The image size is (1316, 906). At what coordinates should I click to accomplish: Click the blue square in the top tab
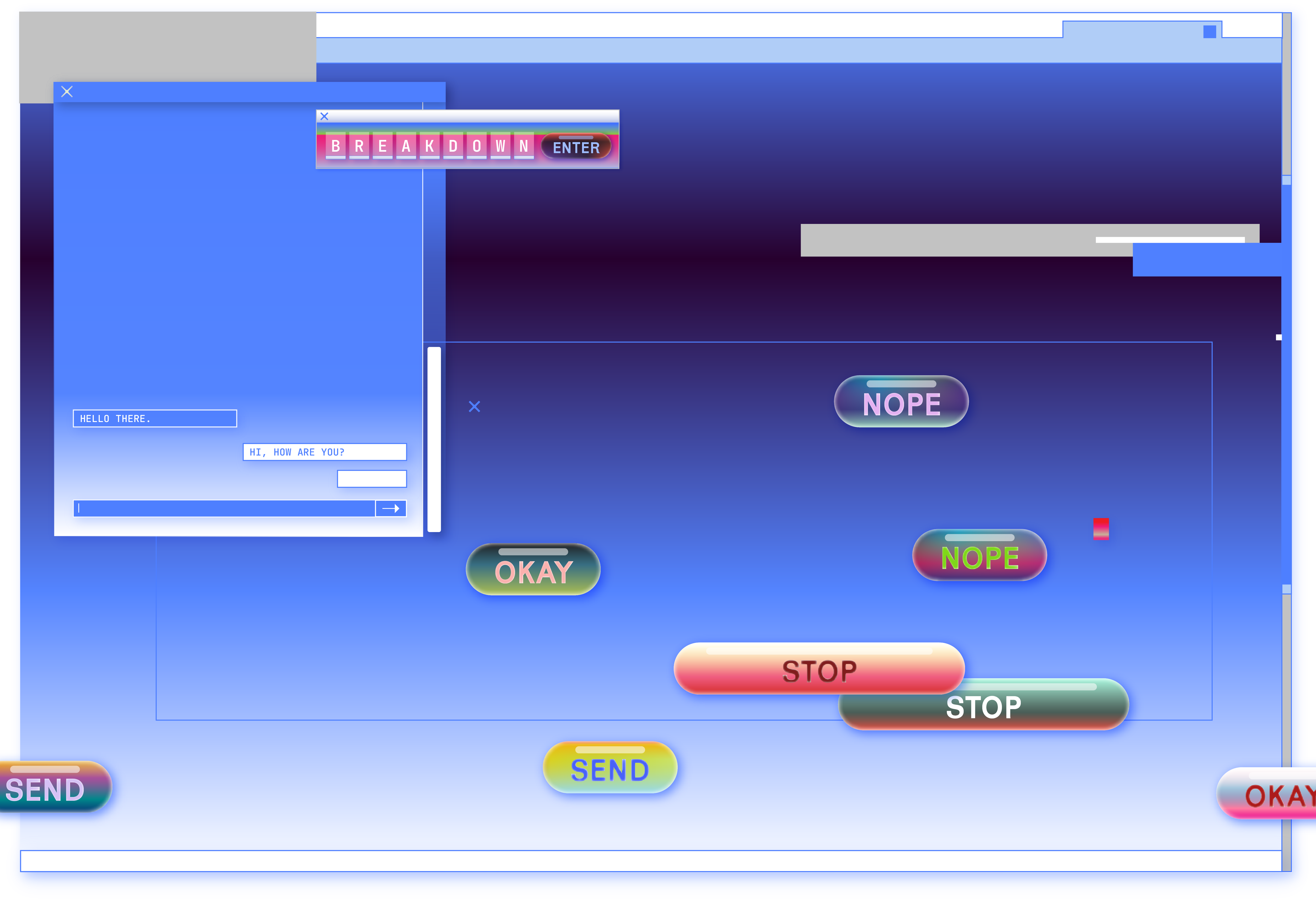click(x=1210, y=32)
